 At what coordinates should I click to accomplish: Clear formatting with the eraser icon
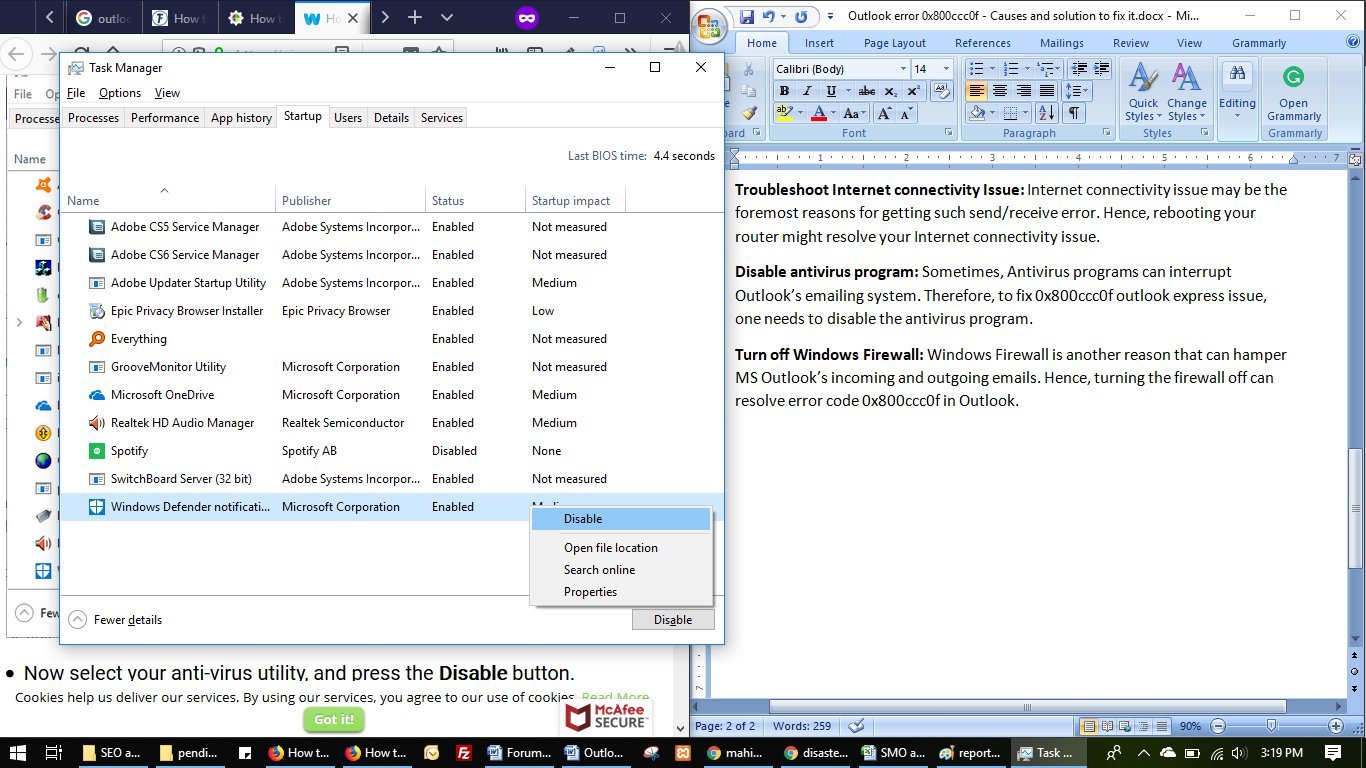tap(941, 91)
